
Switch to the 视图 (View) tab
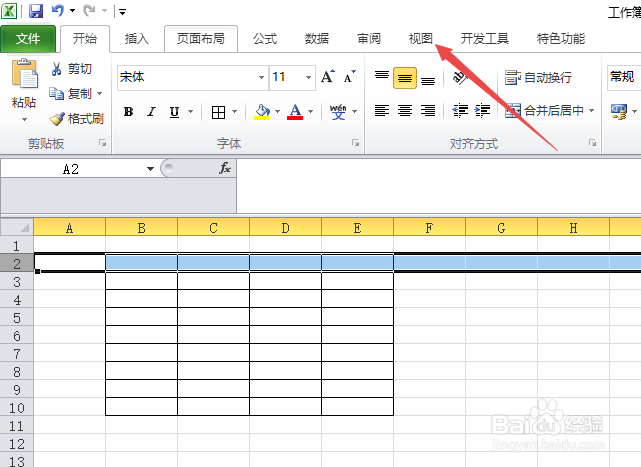[x=421, y=39]
